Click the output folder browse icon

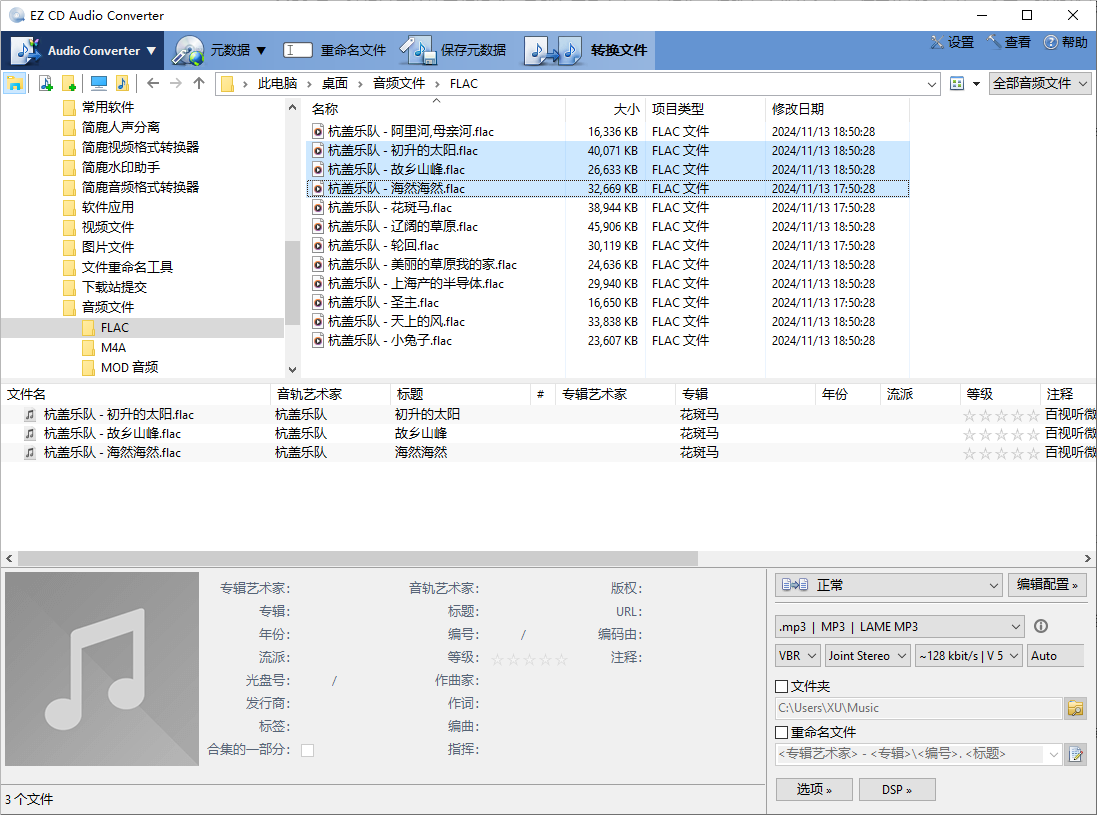pyautogui.click(x=1075, y=707)
